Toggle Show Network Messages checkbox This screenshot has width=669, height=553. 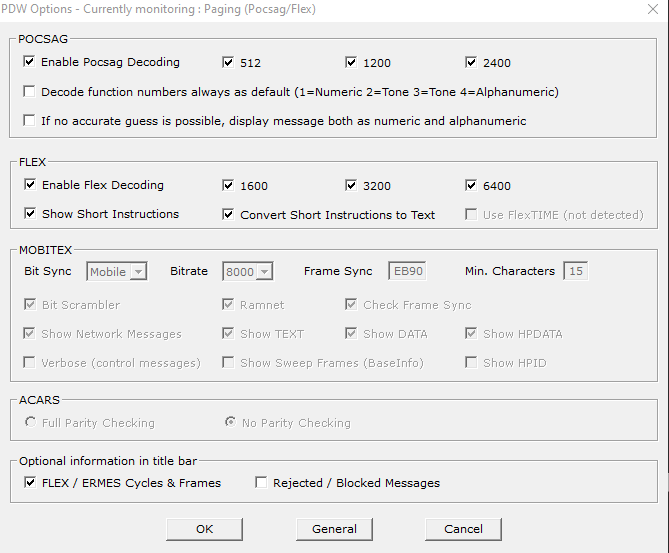[29, 333]
